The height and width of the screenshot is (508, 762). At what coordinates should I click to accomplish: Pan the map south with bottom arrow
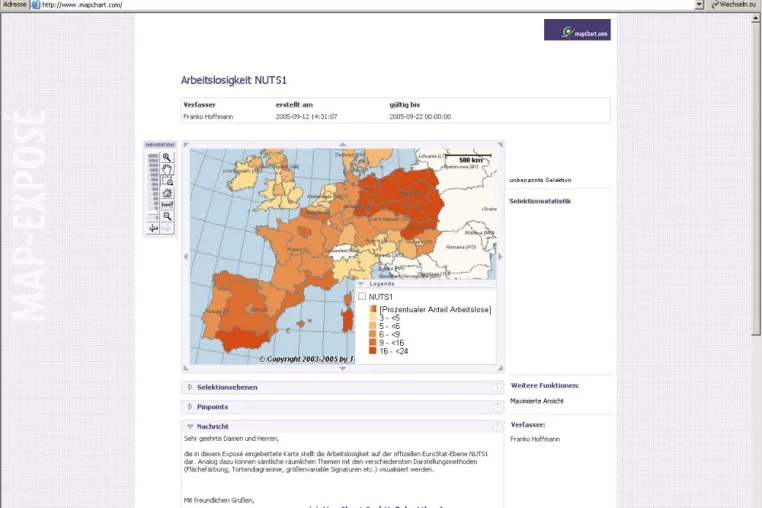(343, 368)
